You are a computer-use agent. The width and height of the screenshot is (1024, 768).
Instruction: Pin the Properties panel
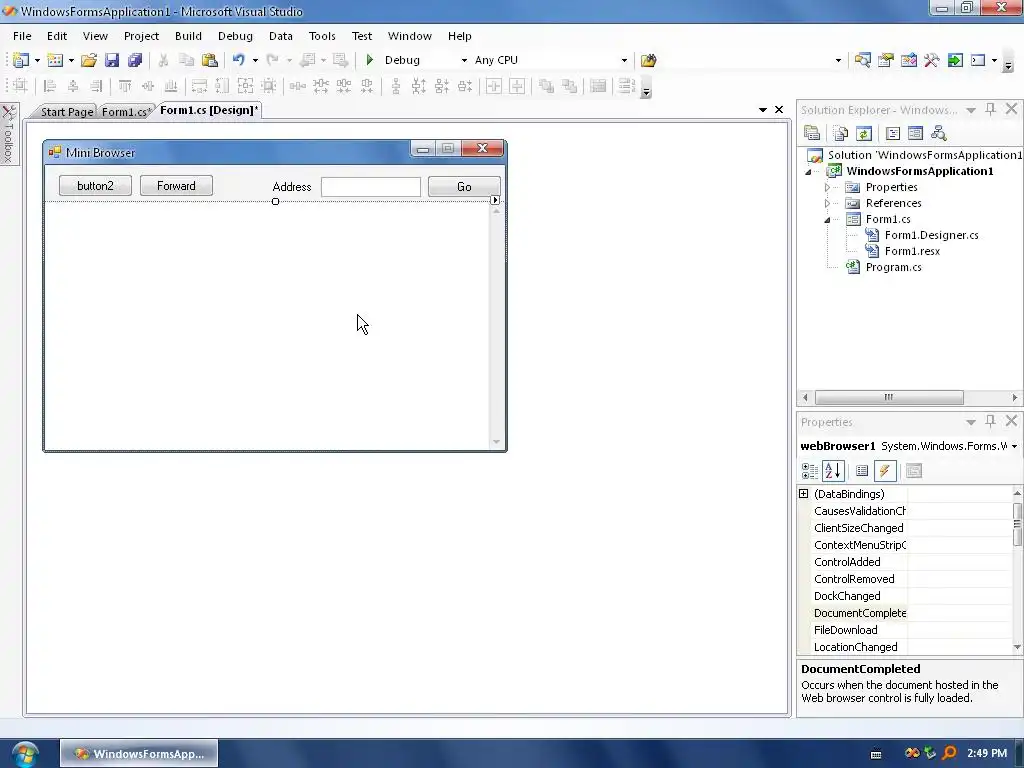(x=991, y=421)
